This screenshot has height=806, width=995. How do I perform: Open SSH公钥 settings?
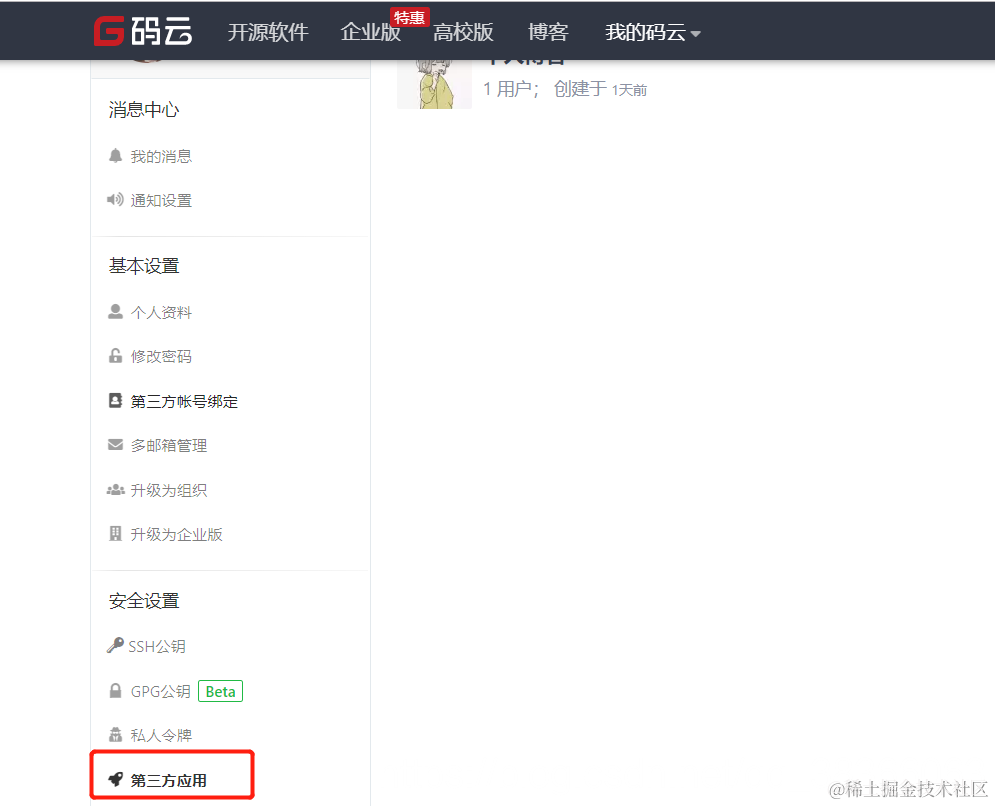157,647
